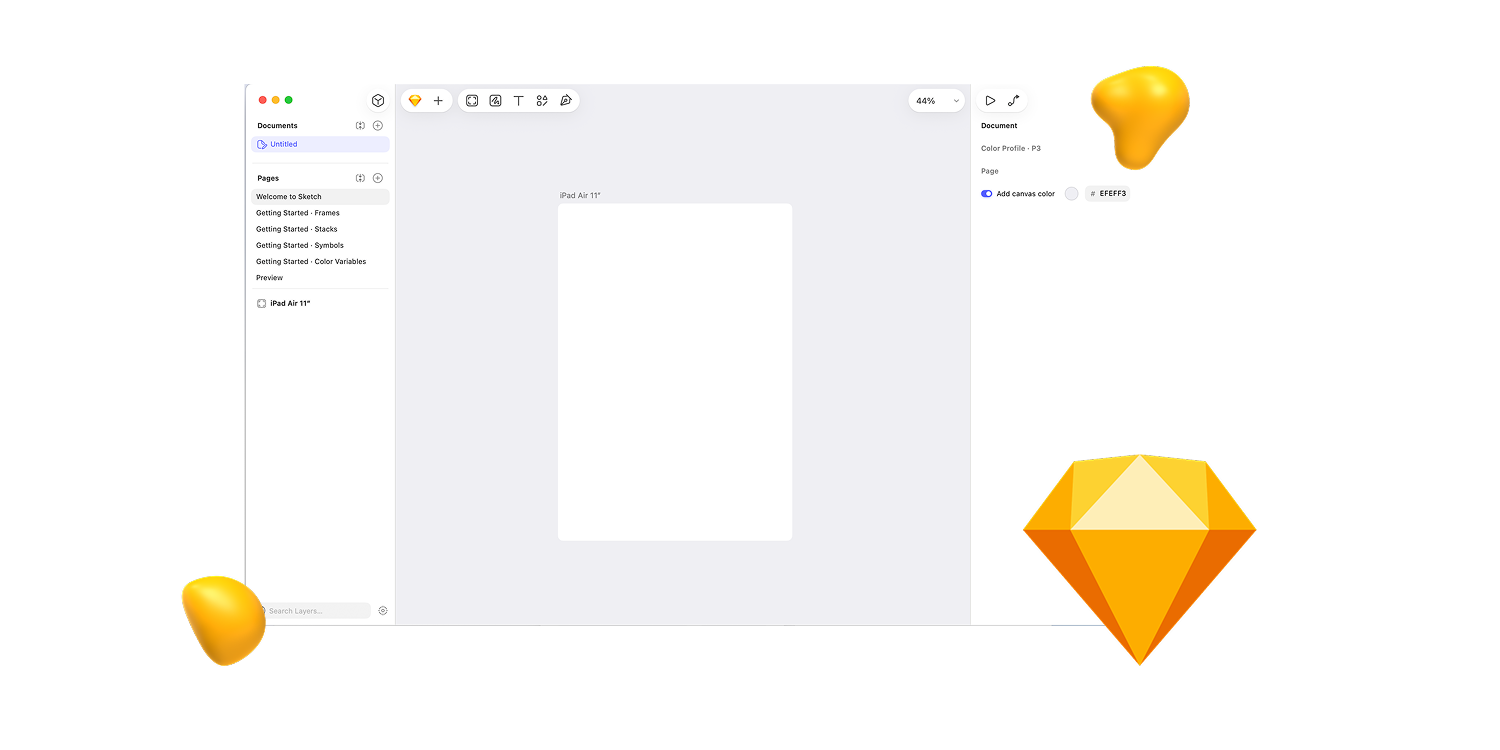Collapse the Documents section toggle icon
Viewport: 1500px width, 750px height.
pyautogui.click(x=360, y=126)
